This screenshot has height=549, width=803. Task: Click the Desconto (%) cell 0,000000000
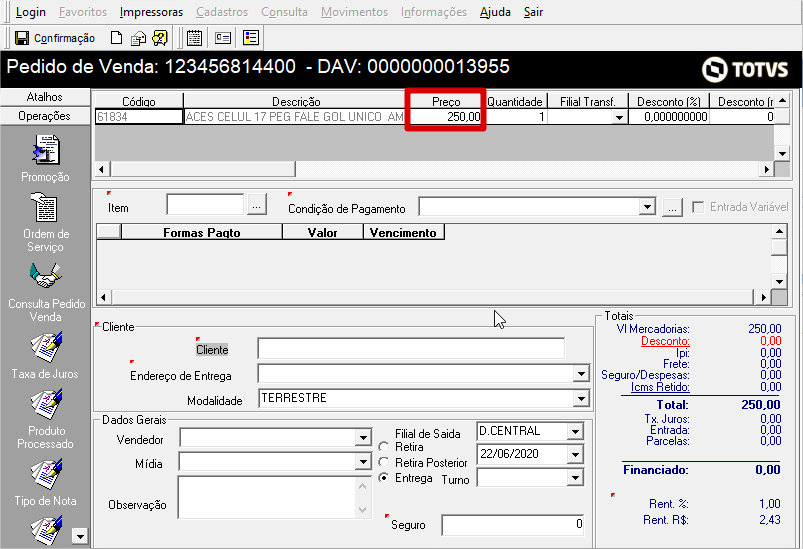[669, 117]
